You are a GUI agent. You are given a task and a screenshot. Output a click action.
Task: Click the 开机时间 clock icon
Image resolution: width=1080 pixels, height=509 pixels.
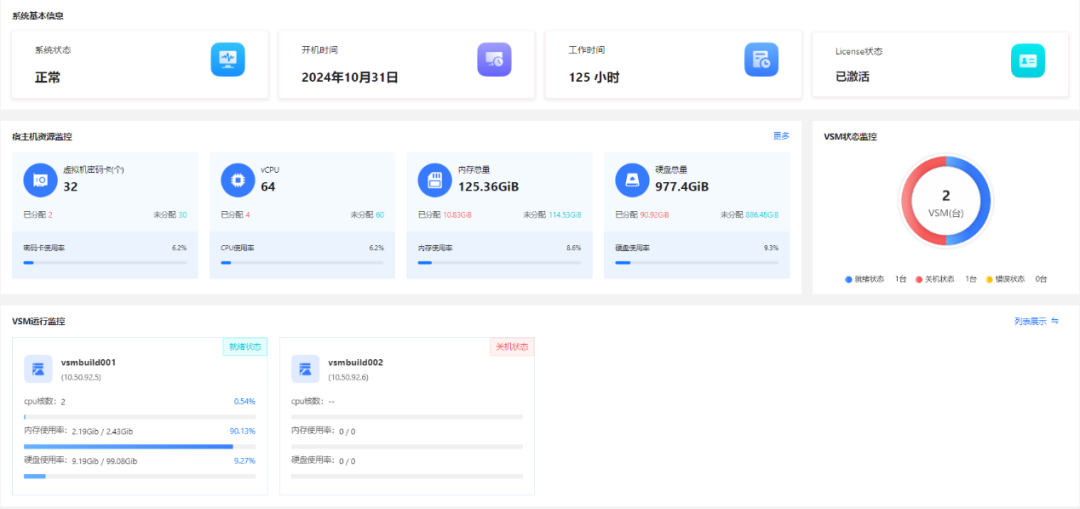(x=494, y=60)
